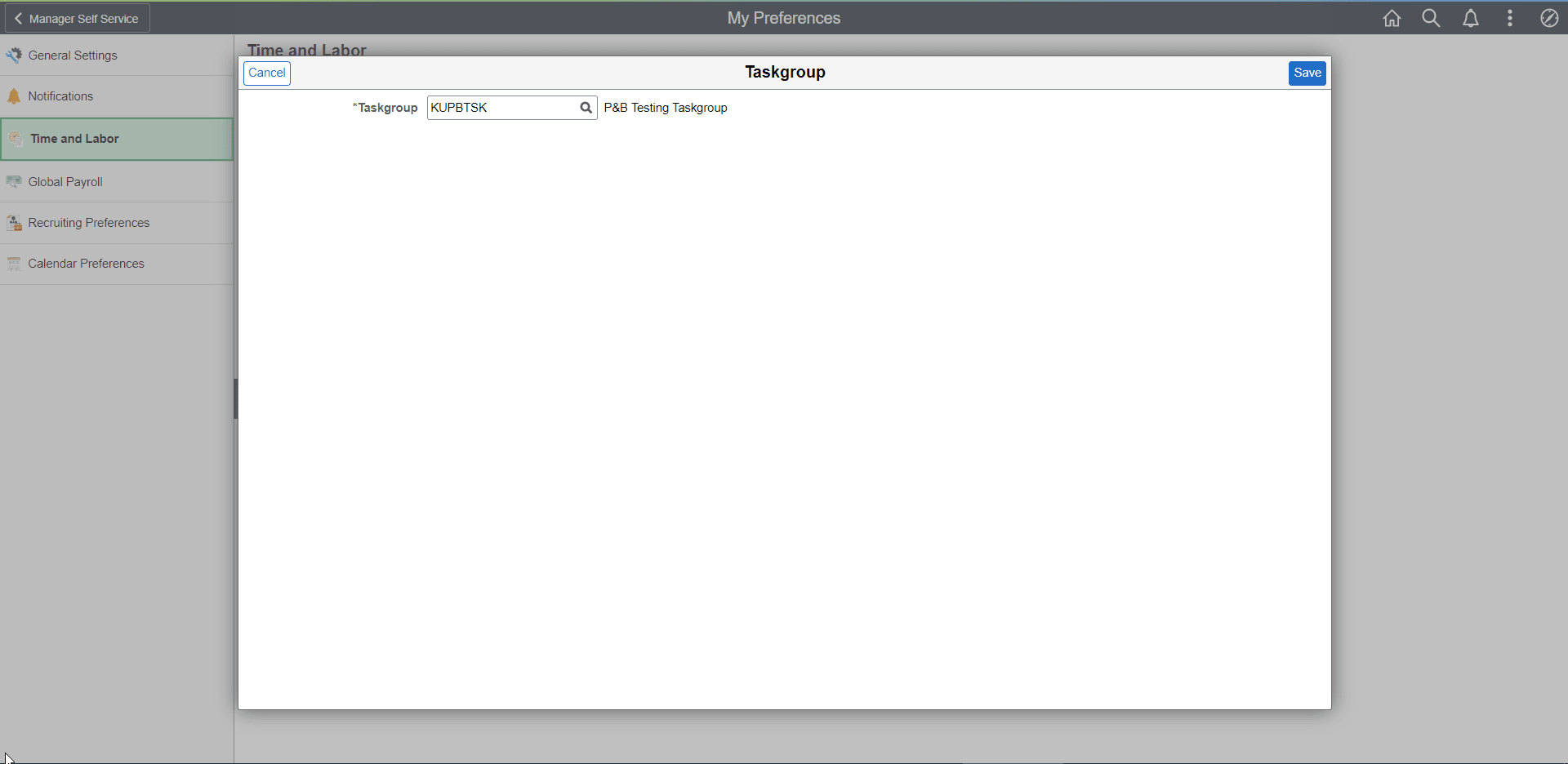Click the Global Payroll icon in sidebar
The height and width of the screenshot is (764, 1568).
[14, 181]
